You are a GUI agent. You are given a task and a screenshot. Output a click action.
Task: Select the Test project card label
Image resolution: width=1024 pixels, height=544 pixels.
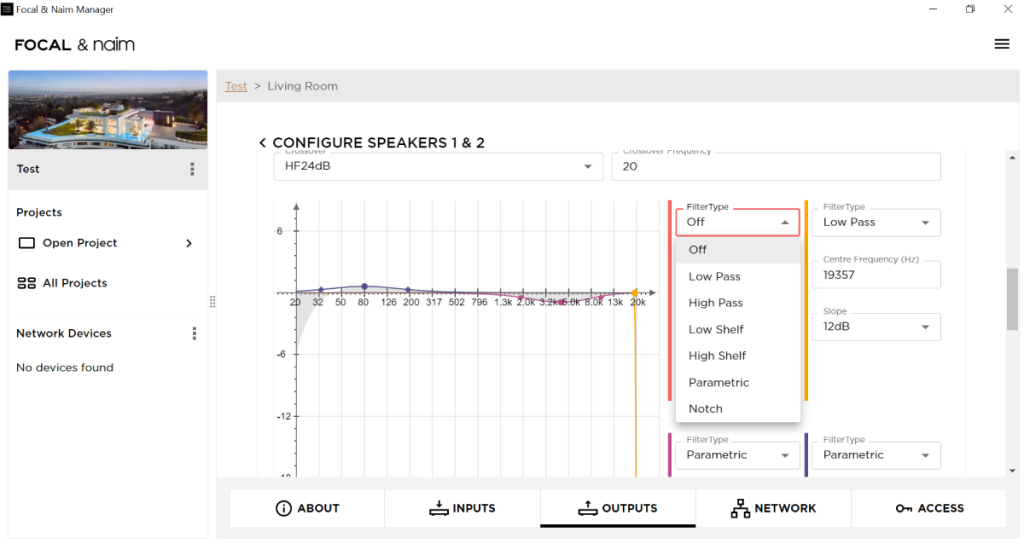click(28, 169)
